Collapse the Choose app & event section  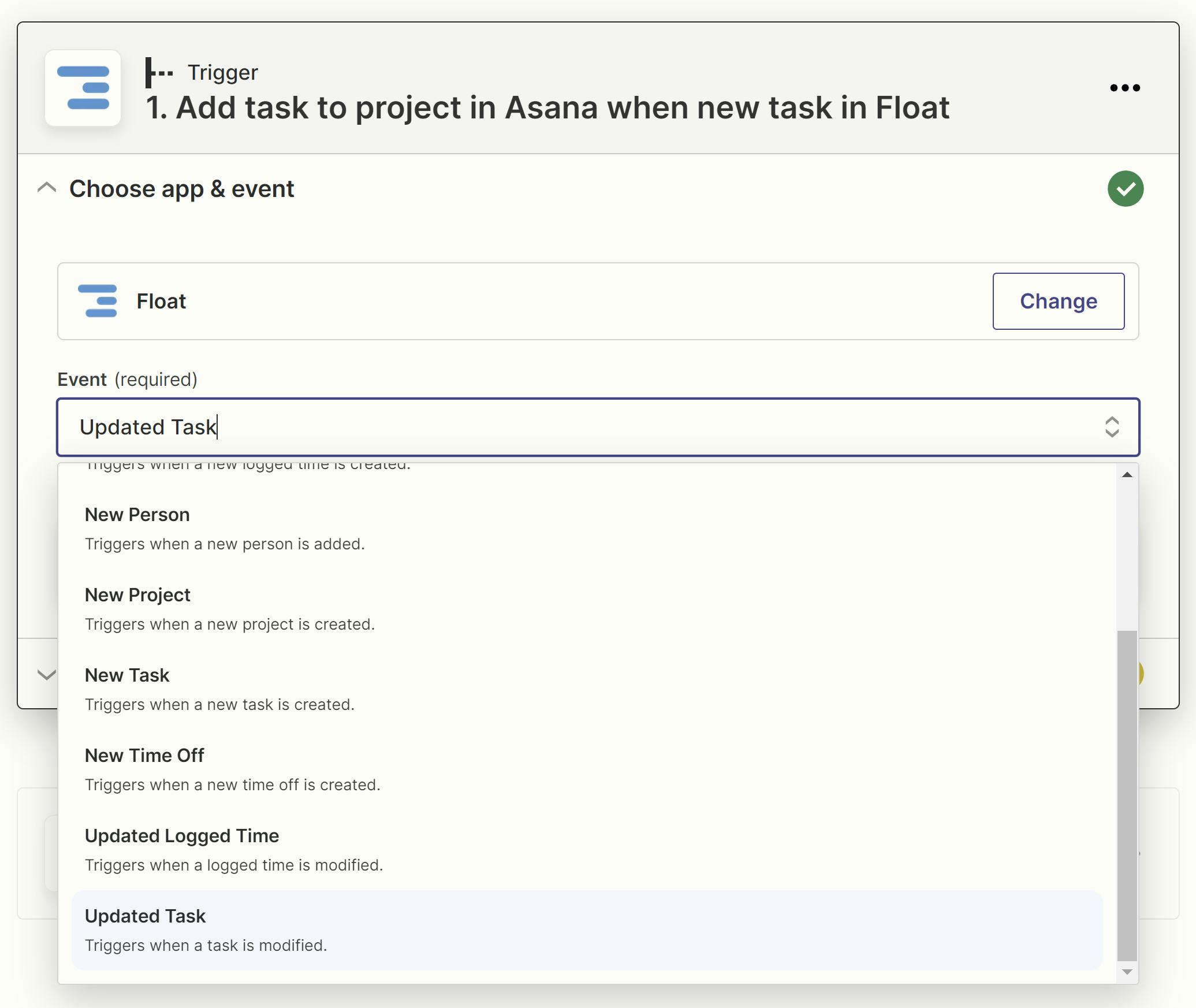47,188
